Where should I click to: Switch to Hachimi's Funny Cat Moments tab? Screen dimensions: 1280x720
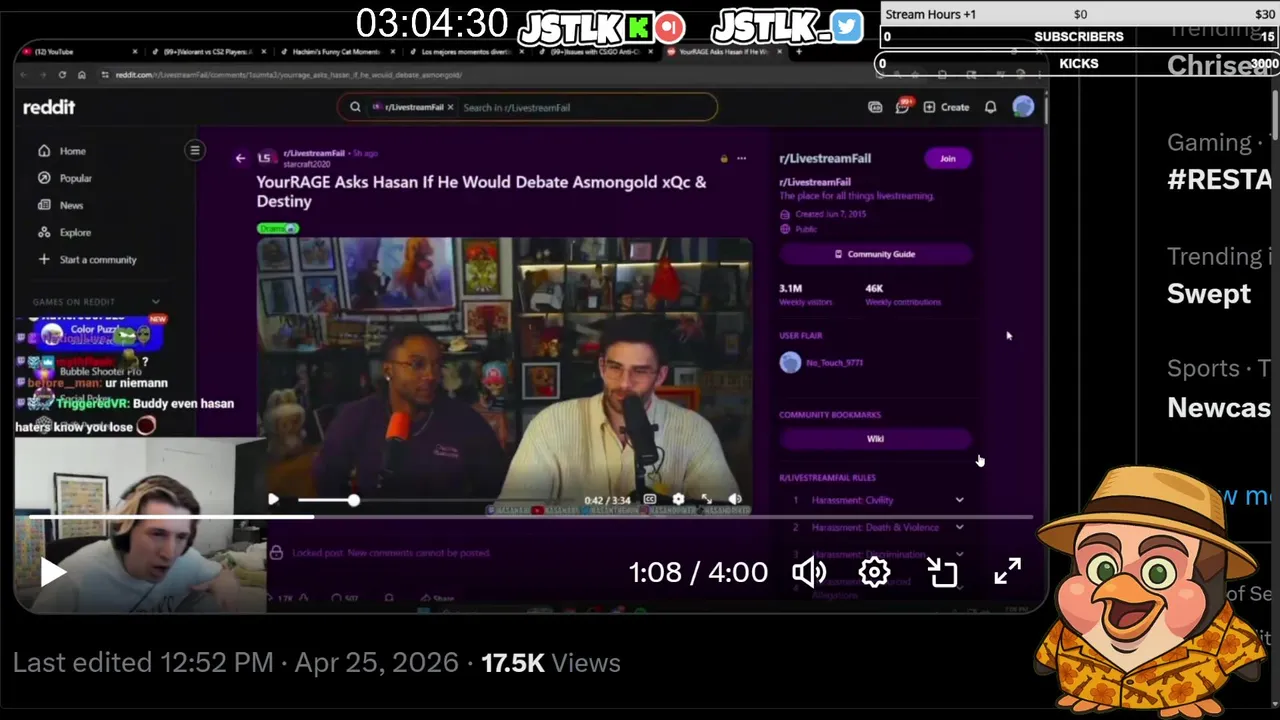[335, 51]
